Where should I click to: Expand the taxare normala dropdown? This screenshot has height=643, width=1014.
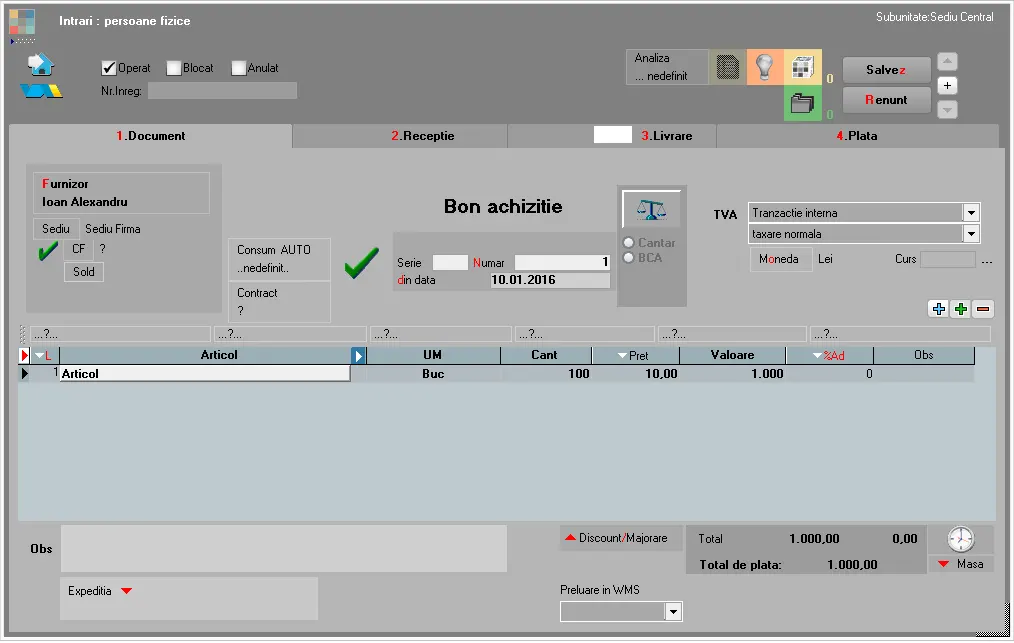tap(970, 234)
